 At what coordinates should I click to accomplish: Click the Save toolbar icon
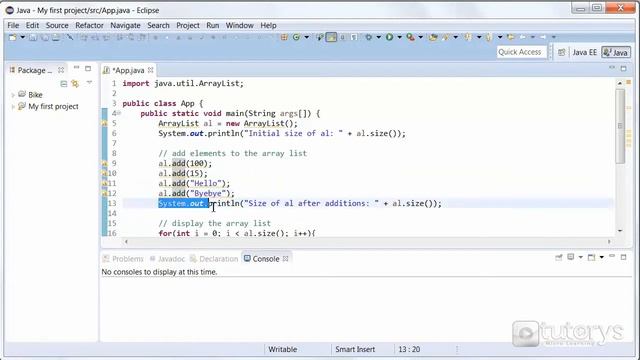[33, 37]
